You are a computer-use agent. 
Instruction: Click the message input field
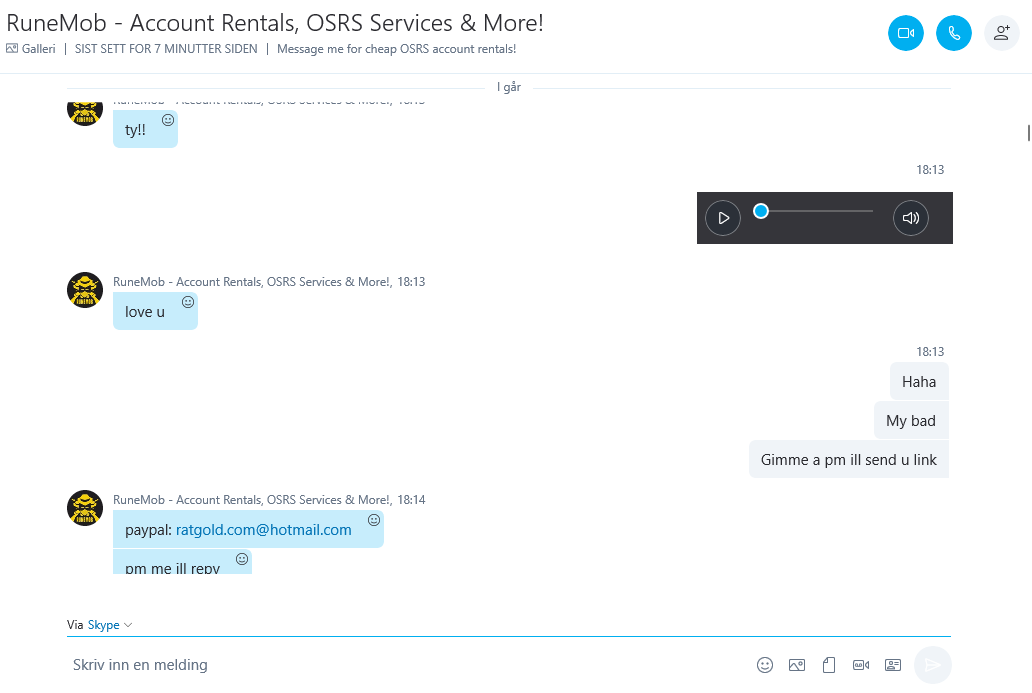(x=408, y=665)
